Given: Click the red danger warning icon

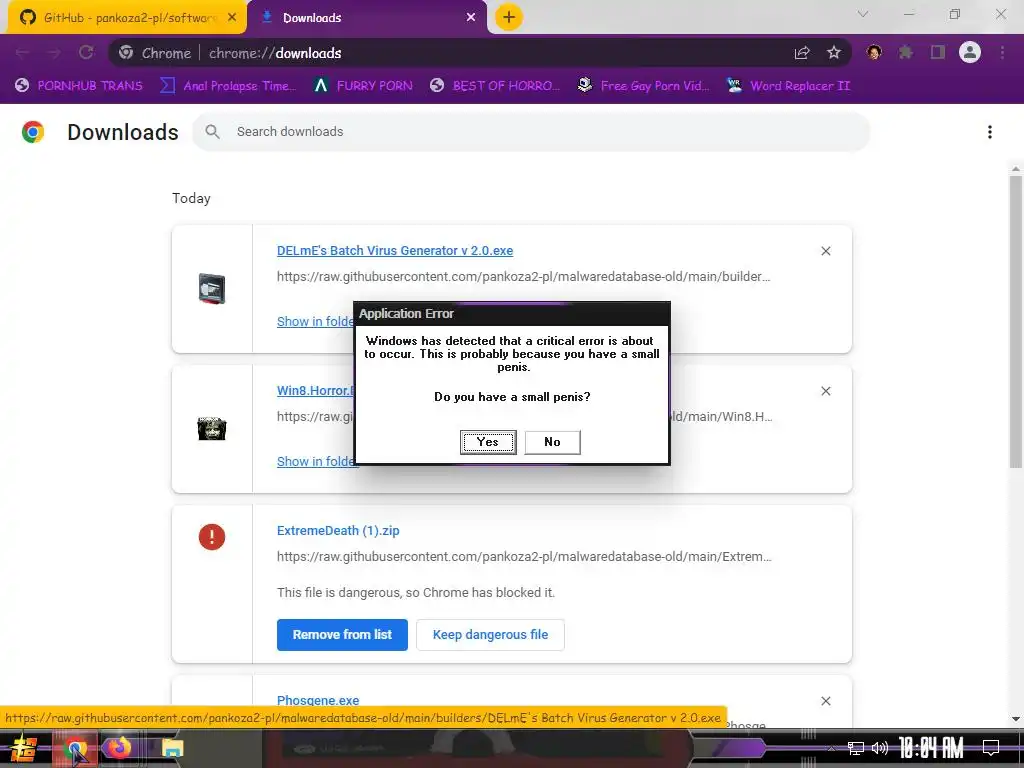Looking at the screenshot, I should 212,537.
